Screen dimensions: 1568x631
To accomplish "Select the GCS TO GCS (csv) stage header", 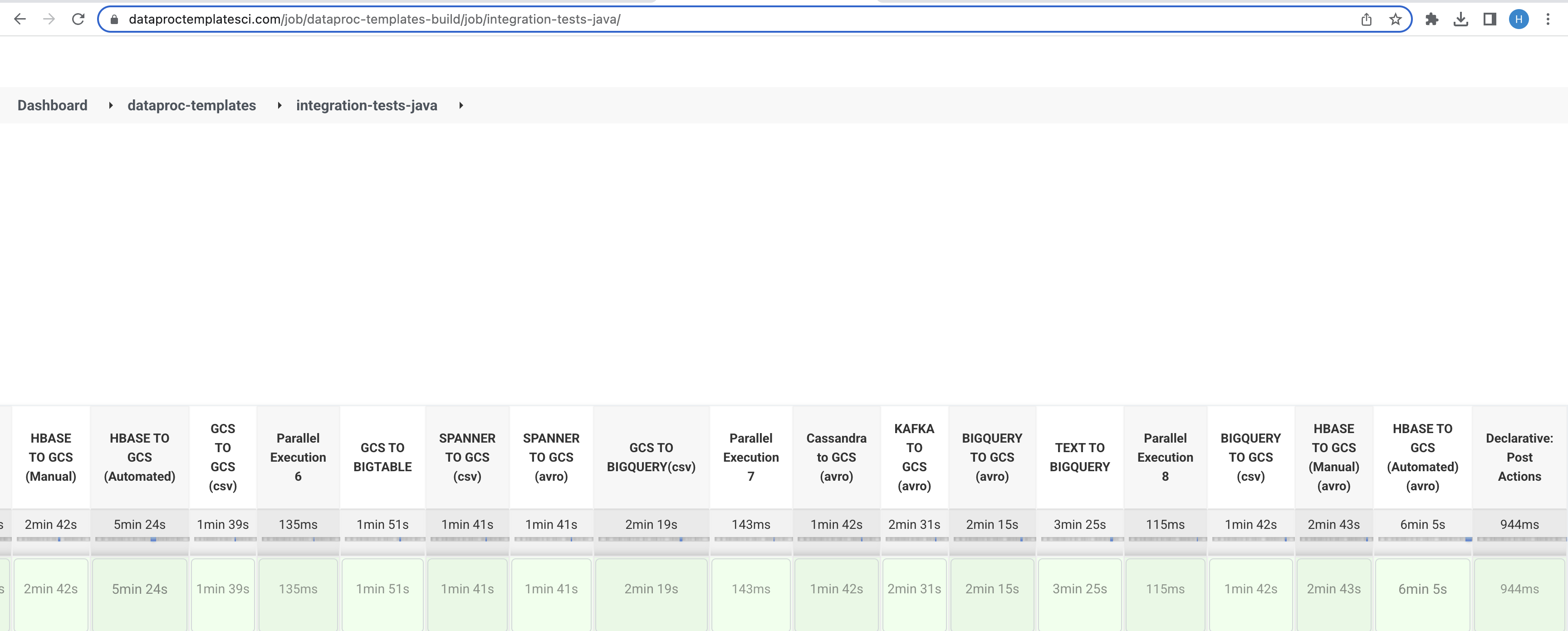I will [x=223, y=457].
